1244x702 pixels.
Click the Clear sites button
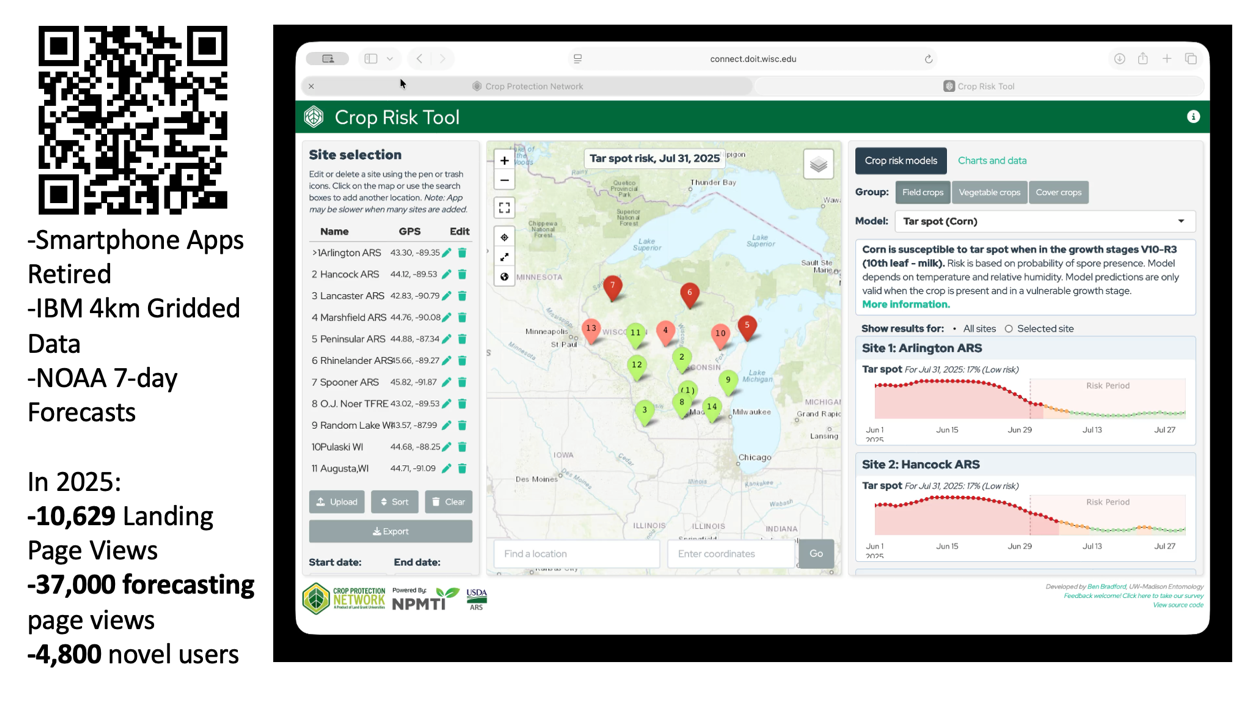tap(449, 502)
